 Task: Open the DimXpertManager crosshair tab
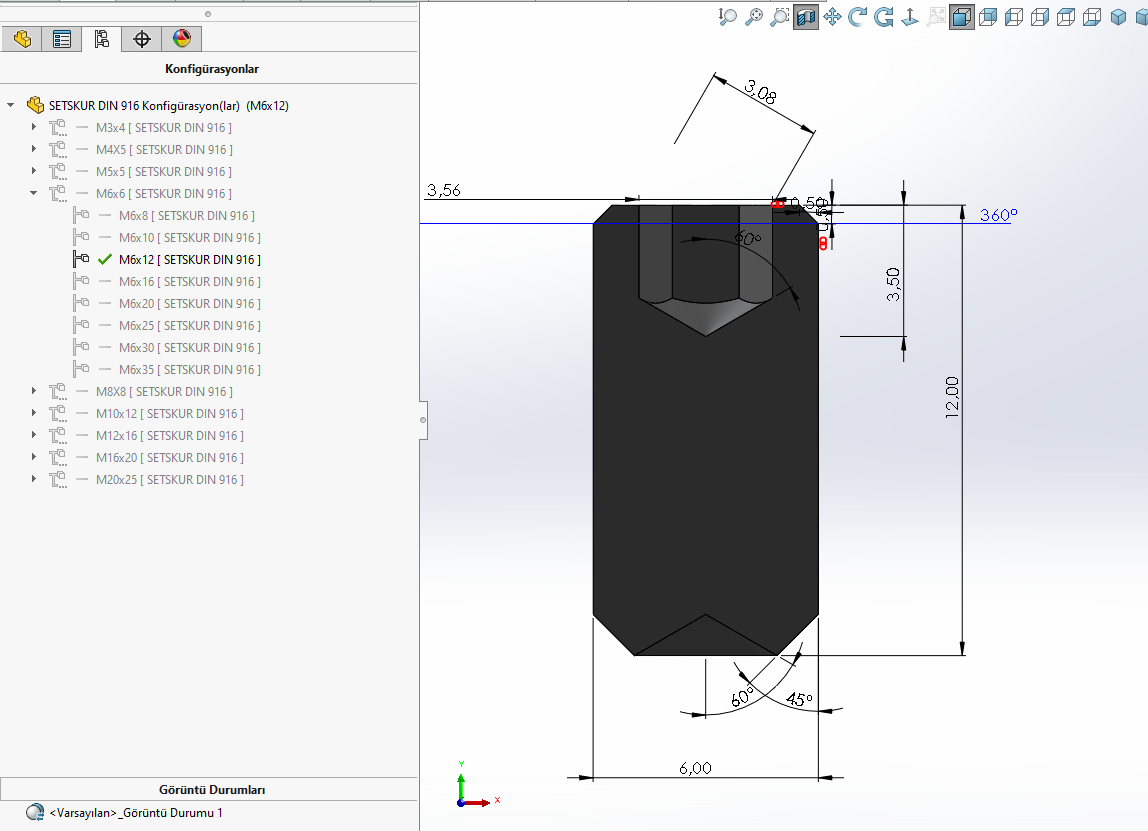(141, 39)
